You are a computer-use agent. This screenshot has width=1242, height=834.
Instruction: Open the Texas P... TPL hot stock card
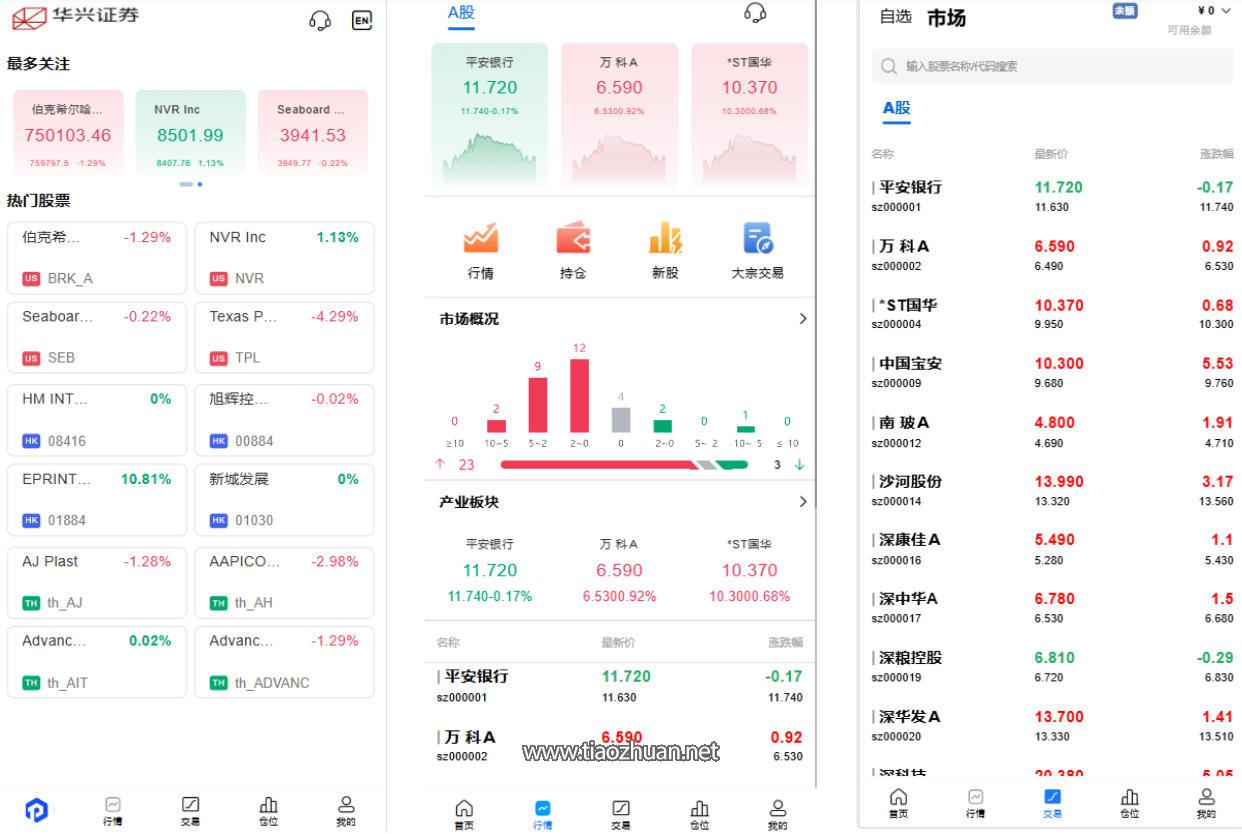[284, 337]
